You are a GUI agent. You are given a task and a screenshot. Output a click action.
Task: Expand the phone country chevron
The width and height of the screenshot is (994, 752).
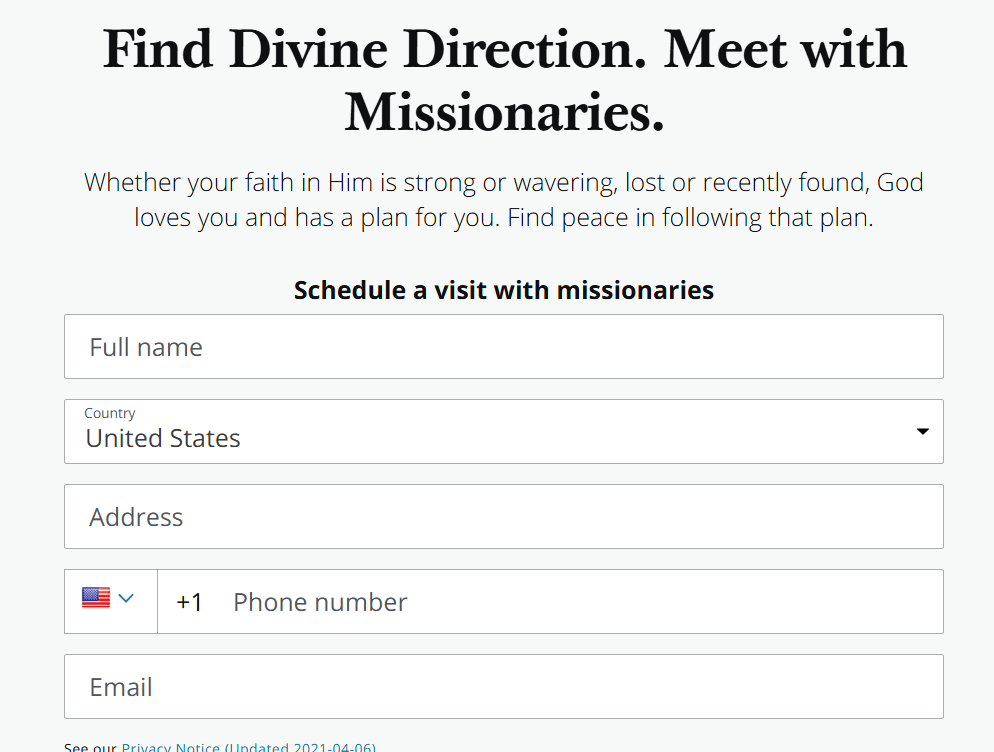[126, 599]
